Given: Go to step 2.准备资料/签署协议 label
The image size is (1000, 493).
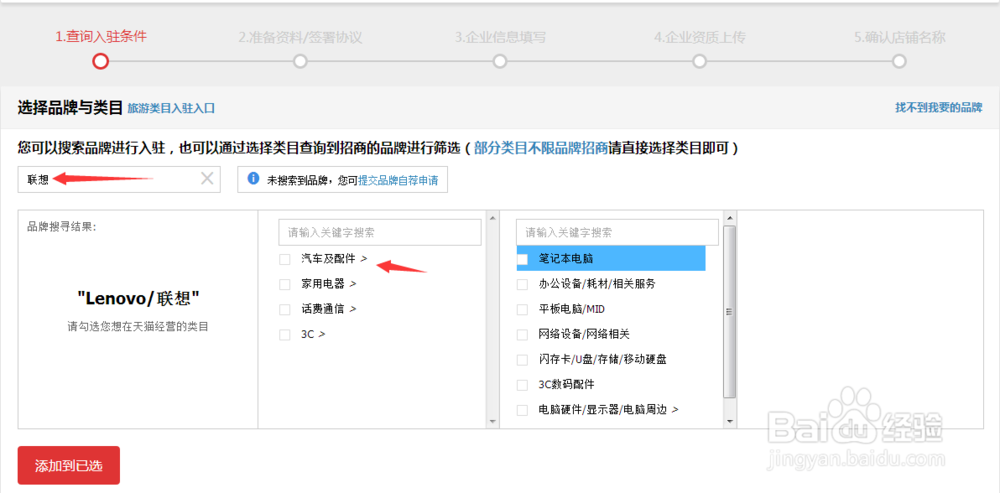Looking at the screenshot, I should pos(300,37).
